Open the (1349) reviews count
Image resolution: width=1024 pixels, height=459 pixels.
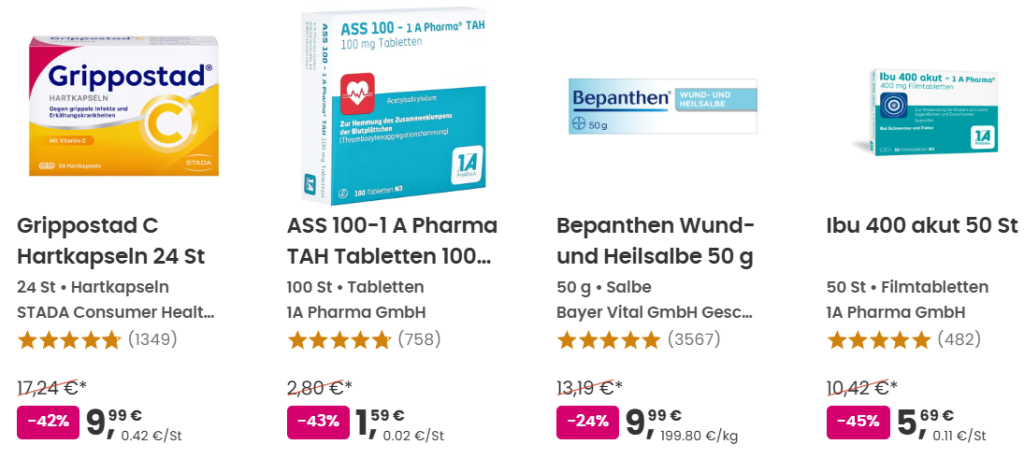coord(153,340)
